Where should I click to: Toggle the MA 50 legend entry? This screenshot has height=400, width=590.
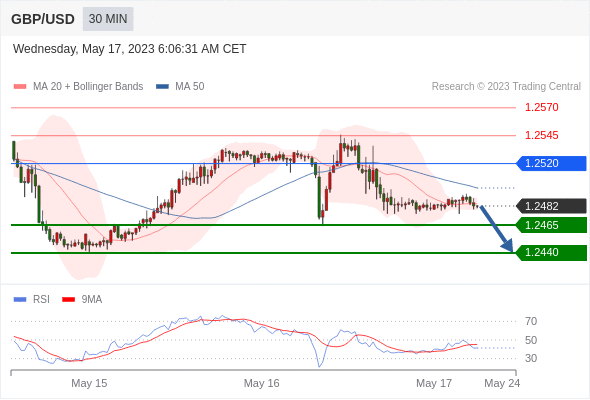coord(180,87)
